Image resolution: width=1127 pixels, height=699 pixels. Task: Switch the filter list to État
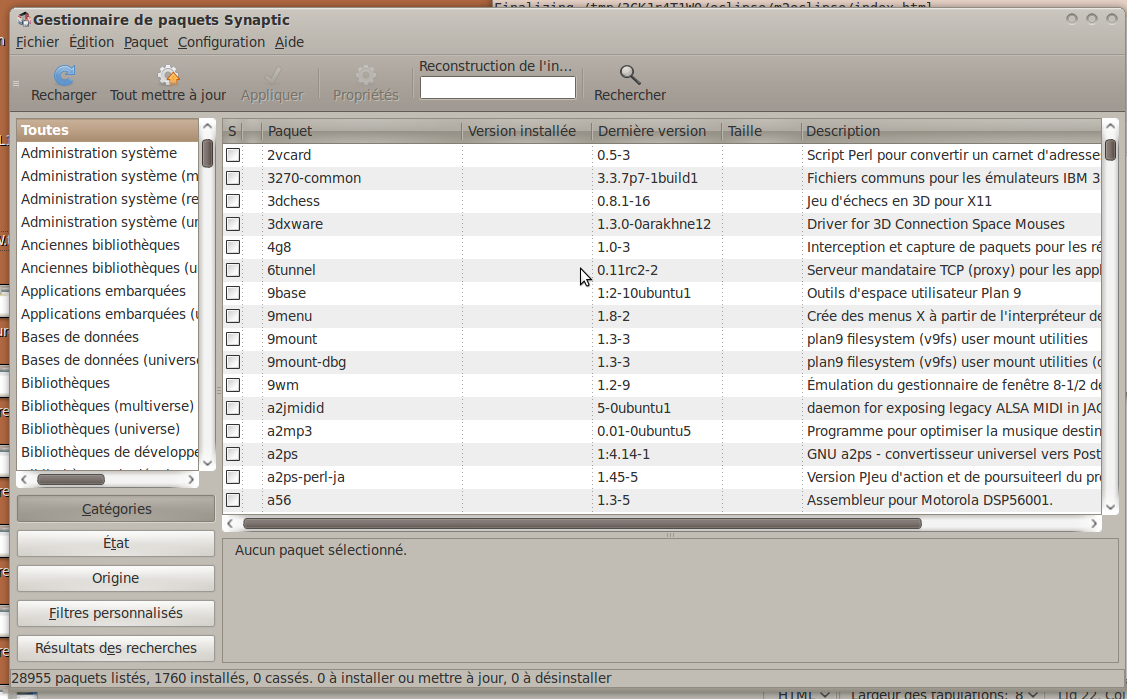116,543
